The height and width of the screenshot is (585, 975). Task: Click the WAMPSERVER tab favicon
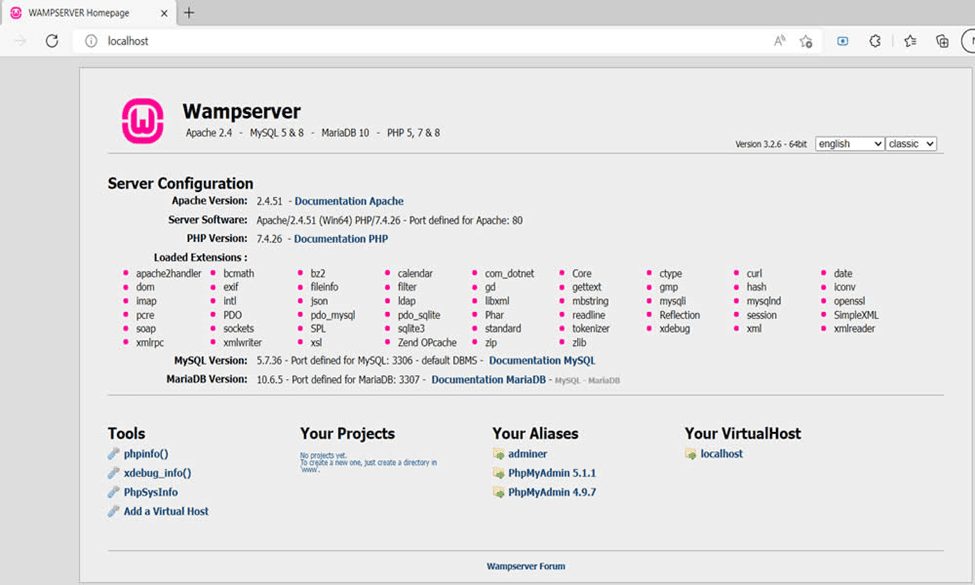(16, 12)
